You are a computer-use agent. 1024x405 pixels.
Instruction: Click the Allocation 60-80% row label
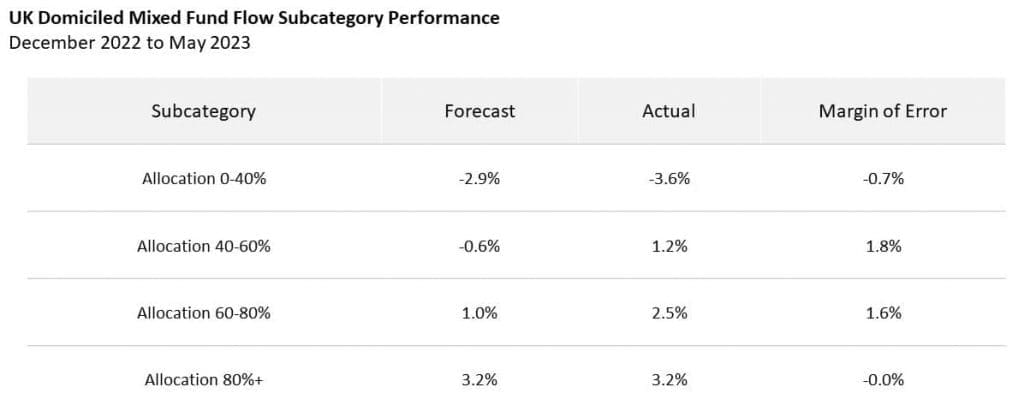tap(204, 313)
